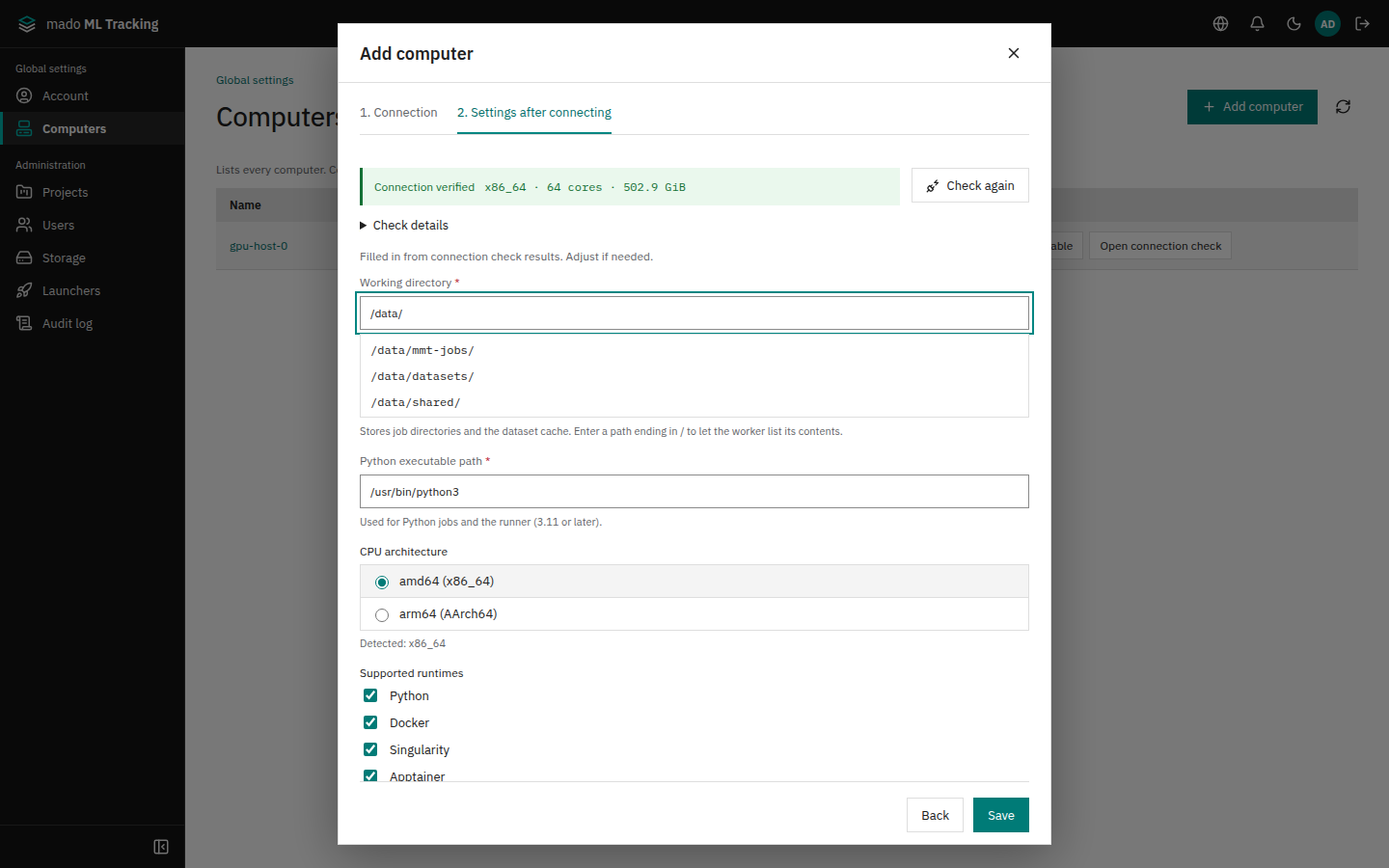Click the Name column header

[245, 205]
